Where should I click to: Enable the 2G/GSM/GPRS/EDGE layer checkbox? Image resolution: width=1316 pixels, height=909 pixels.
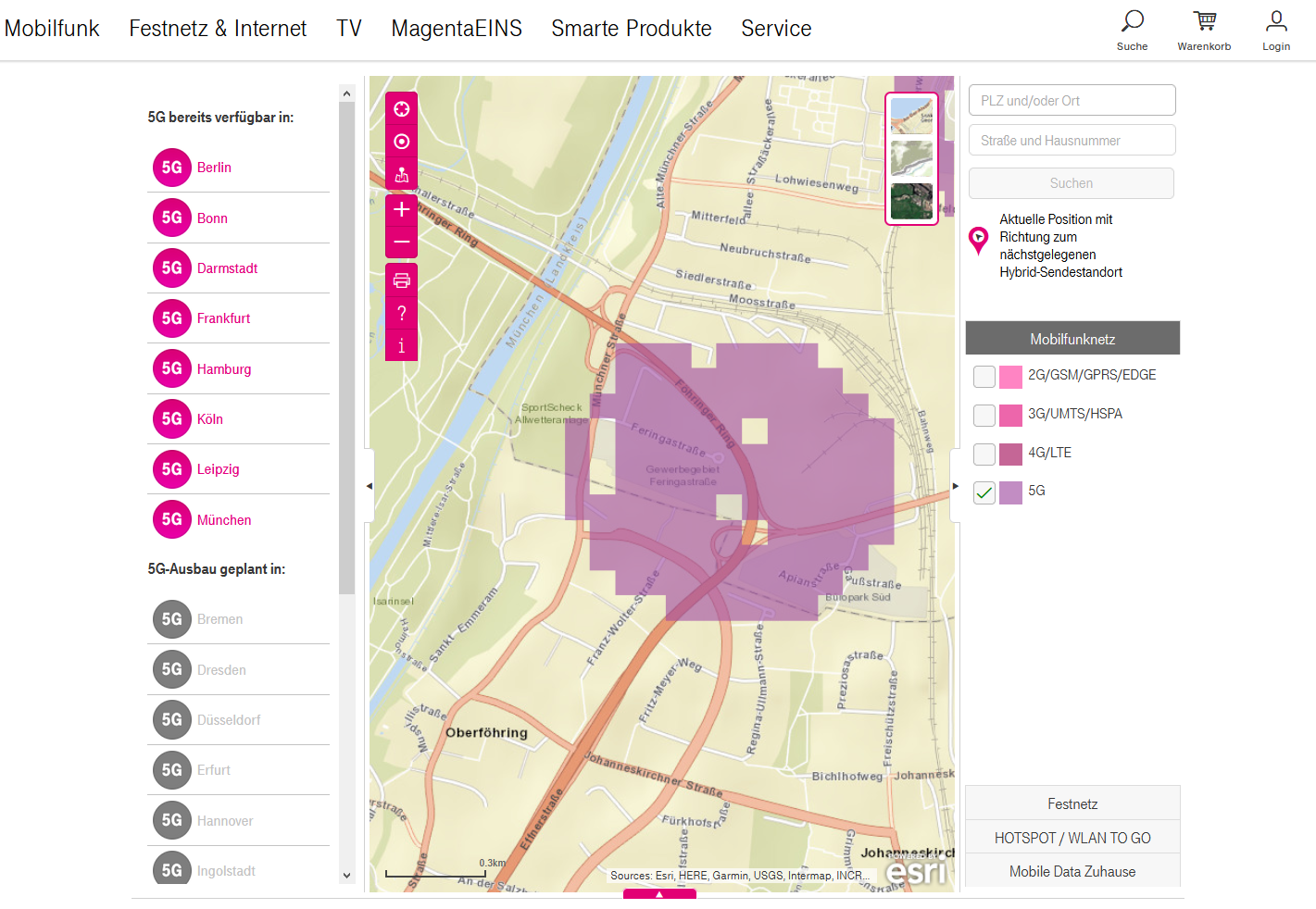984,376
